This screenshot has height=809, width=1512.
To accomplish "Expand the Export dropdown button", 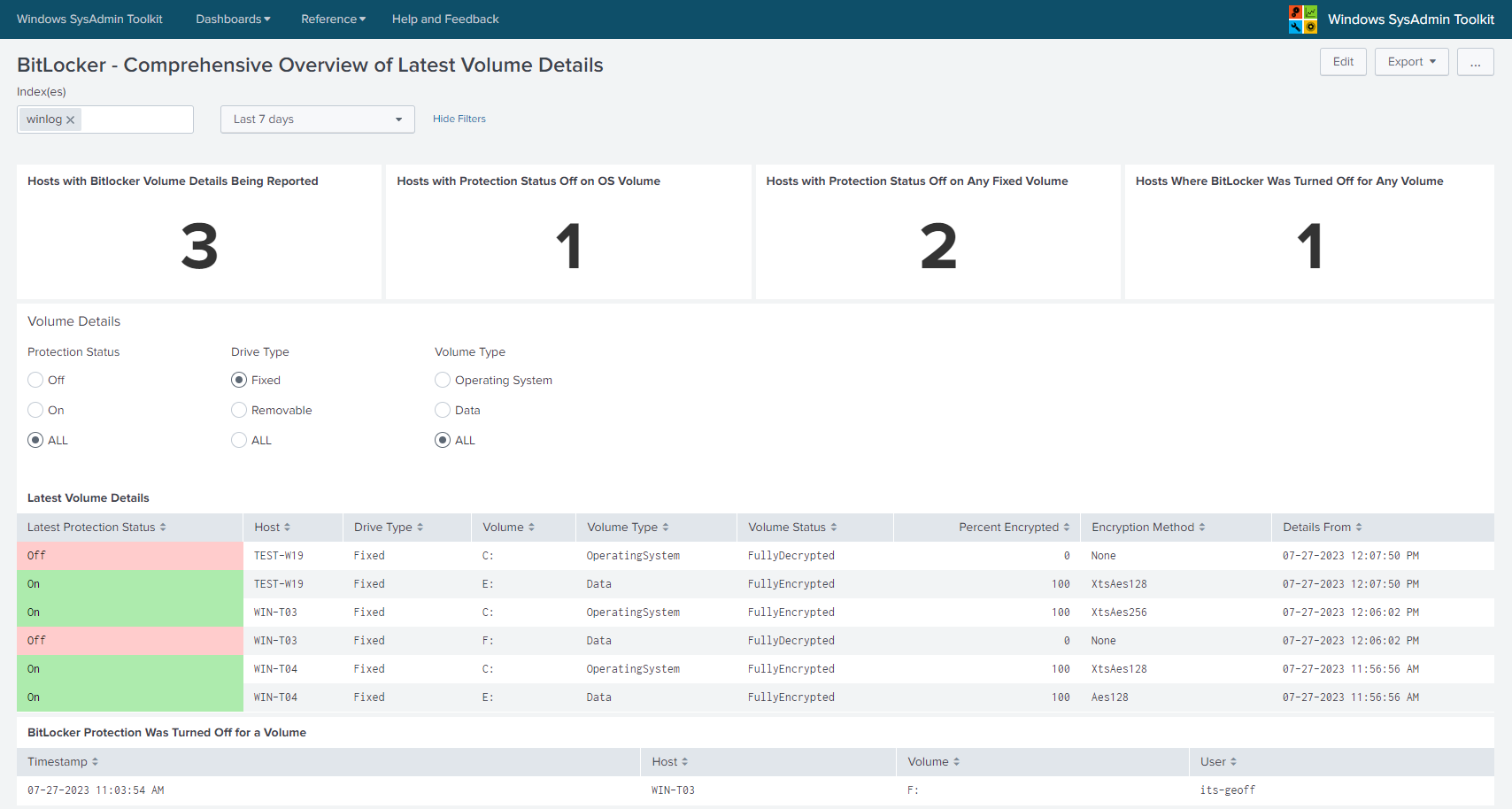I will pyautogui.click(x=1411, y=62).
